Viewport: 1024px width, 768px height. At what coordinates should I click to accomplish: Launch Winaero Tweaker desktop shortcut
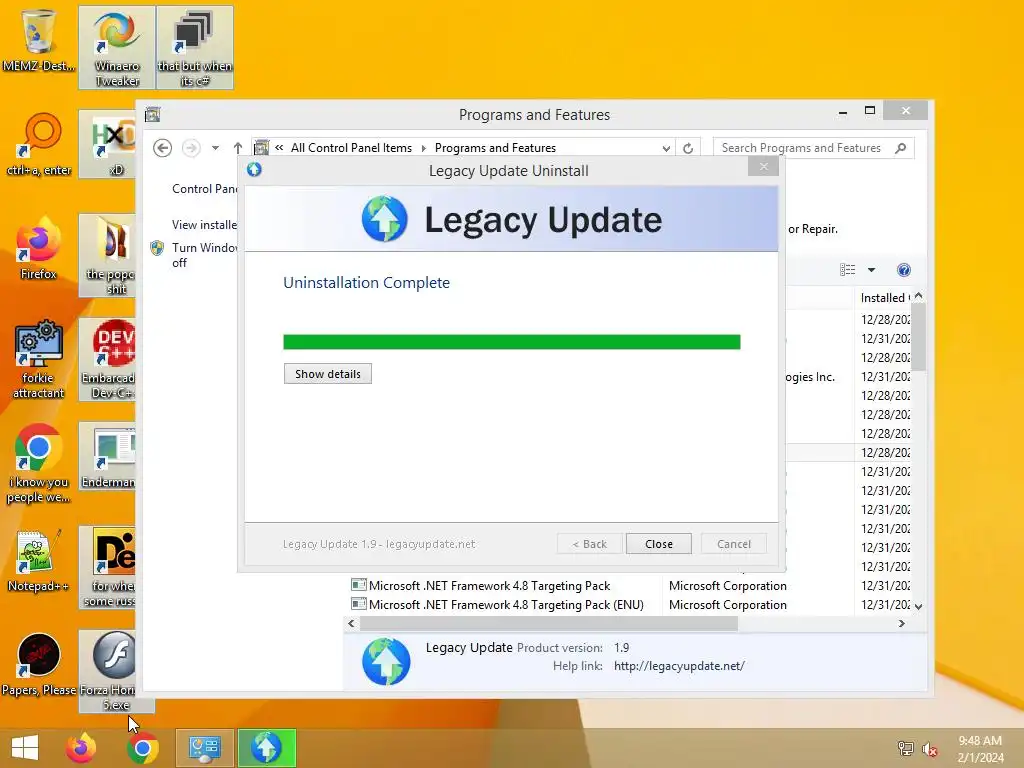pyautogui.click(x=117, y=47)
